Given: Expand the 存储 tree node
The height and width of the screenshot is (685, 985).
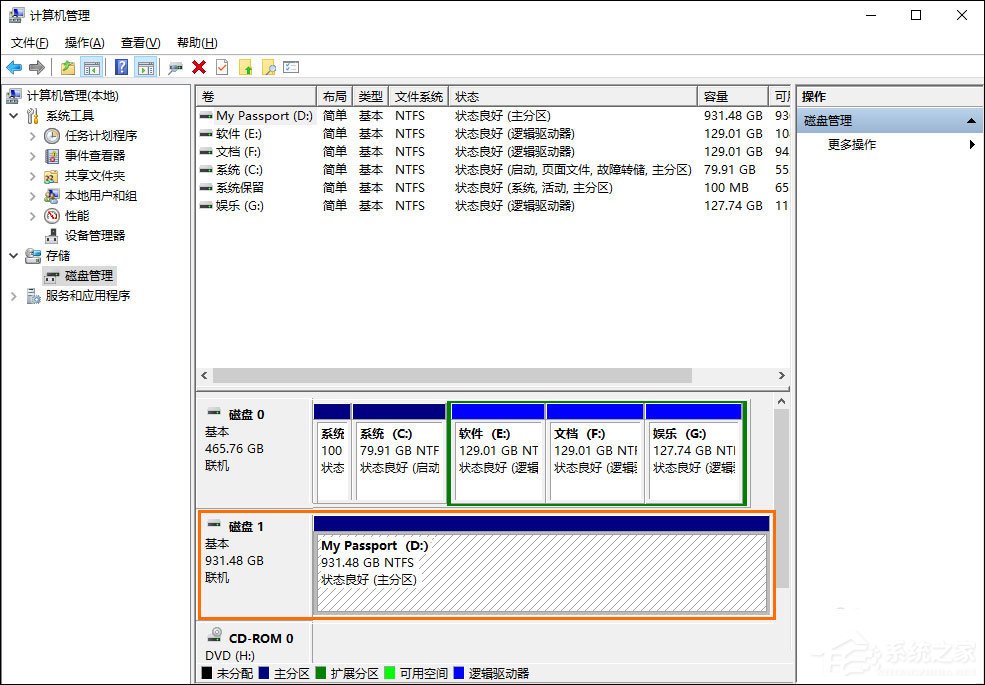Looking at the screenshot, I should pos(13,256).
